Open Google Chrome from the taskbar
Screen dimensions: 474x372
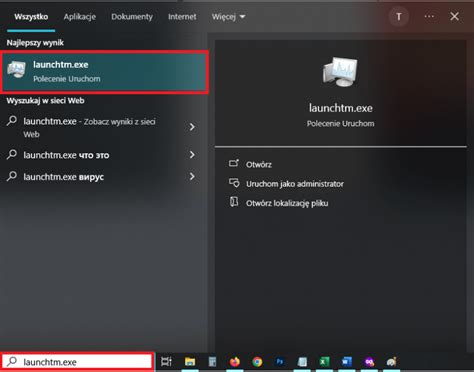pos(257,362)
